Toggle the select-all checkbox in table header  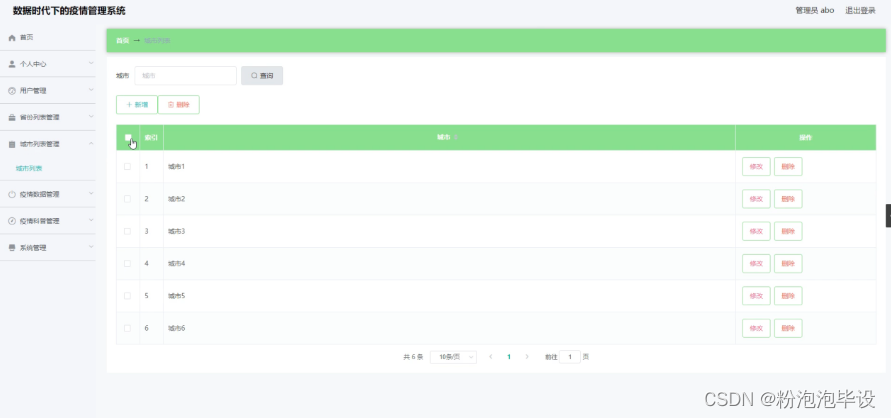[x=127, y=137]
